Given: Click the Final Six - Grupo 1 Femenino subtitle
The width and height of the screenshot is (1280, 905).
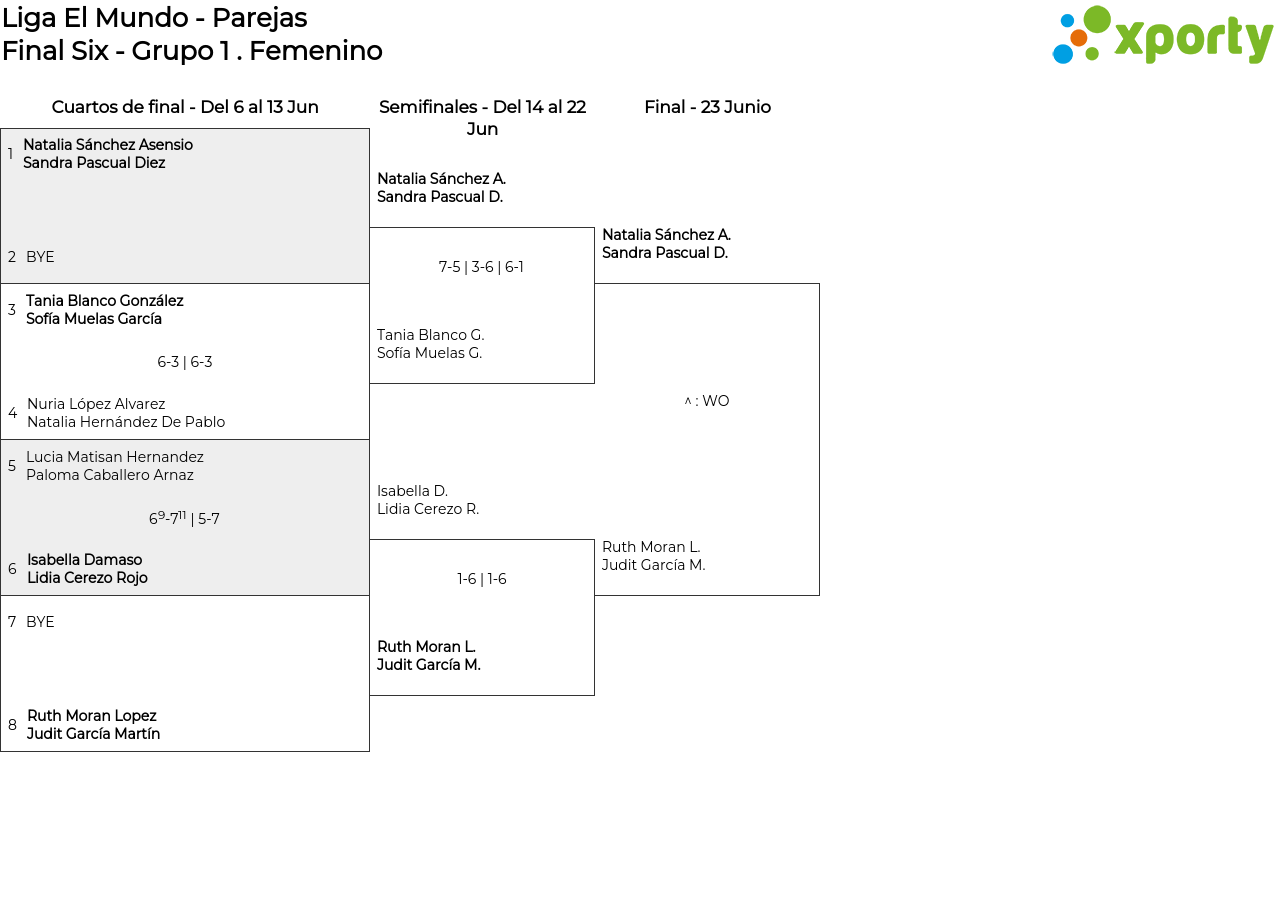Looking at the screenshot, I should [x=192, y=51].
